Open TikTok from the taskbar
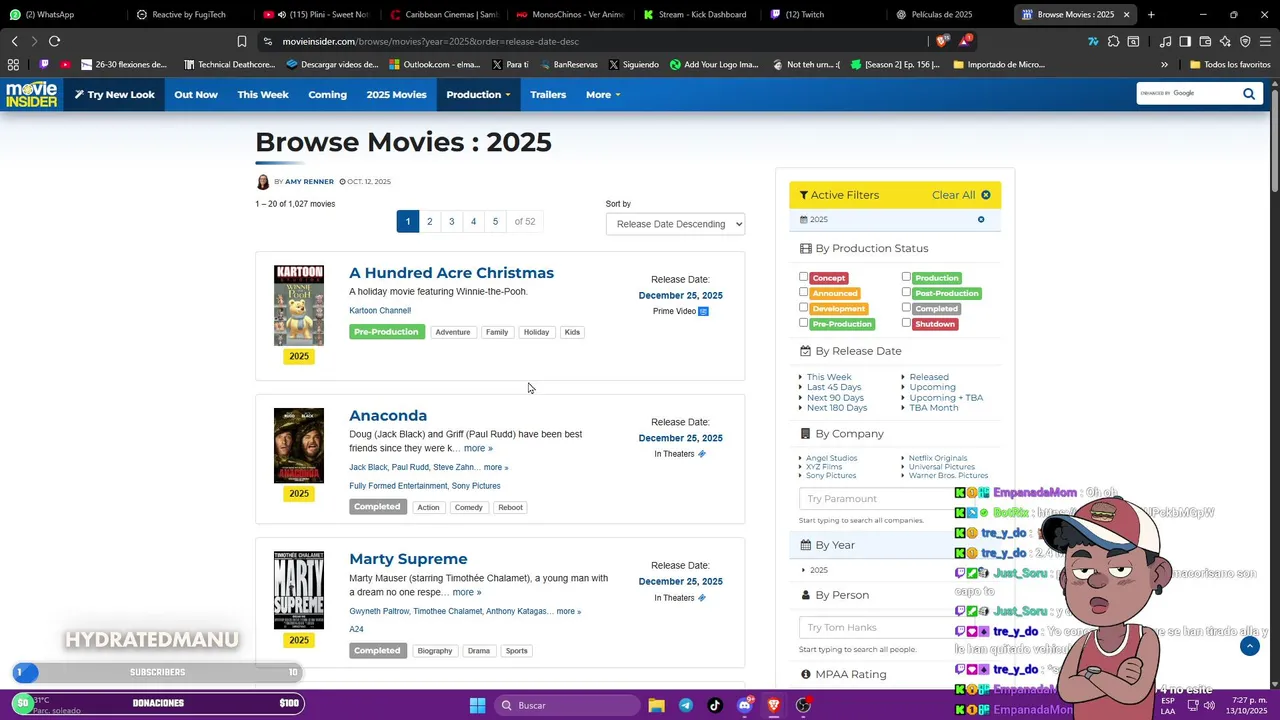Screen dimensions: 1280x720 (715, 705)
